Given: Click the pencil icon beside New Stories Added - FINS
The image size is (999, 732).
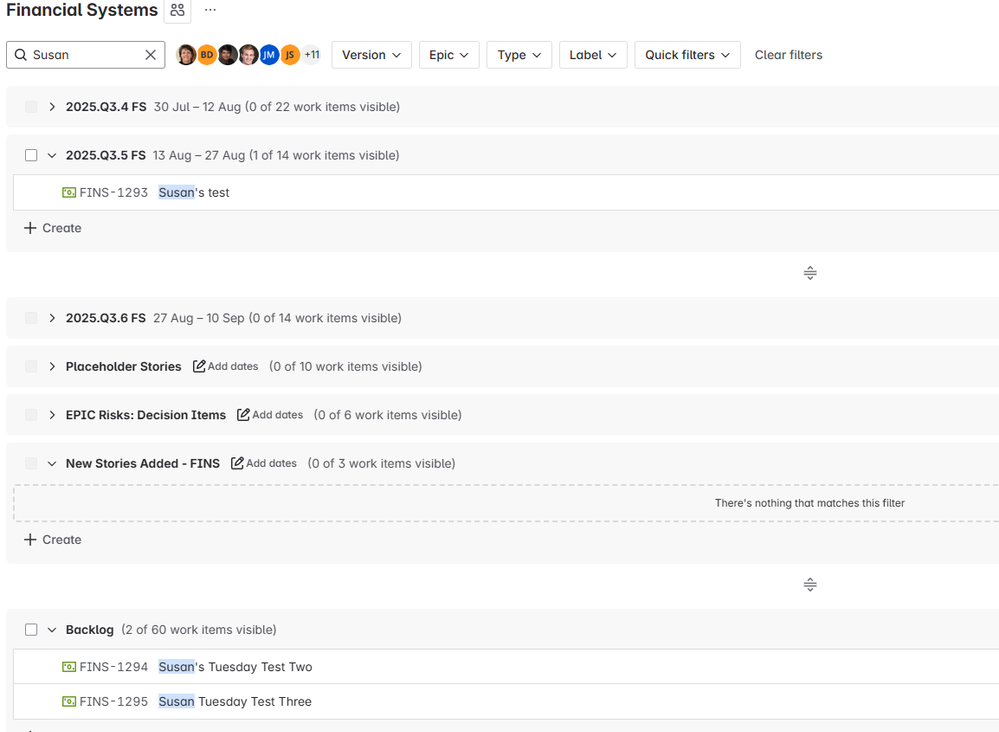Looking at the screenshot, I should [x=237, y=463].
